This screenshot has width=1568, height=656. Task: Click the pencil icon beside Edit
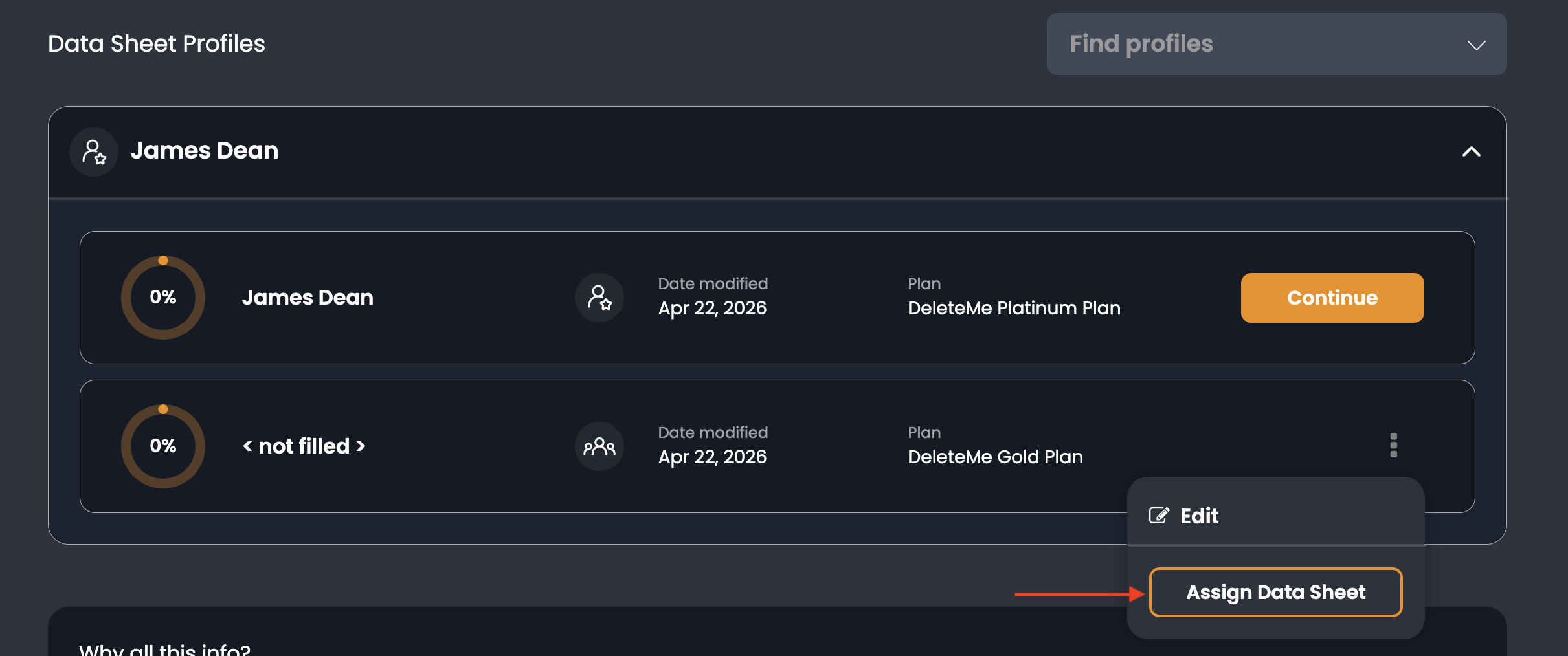pos(1159,516)
